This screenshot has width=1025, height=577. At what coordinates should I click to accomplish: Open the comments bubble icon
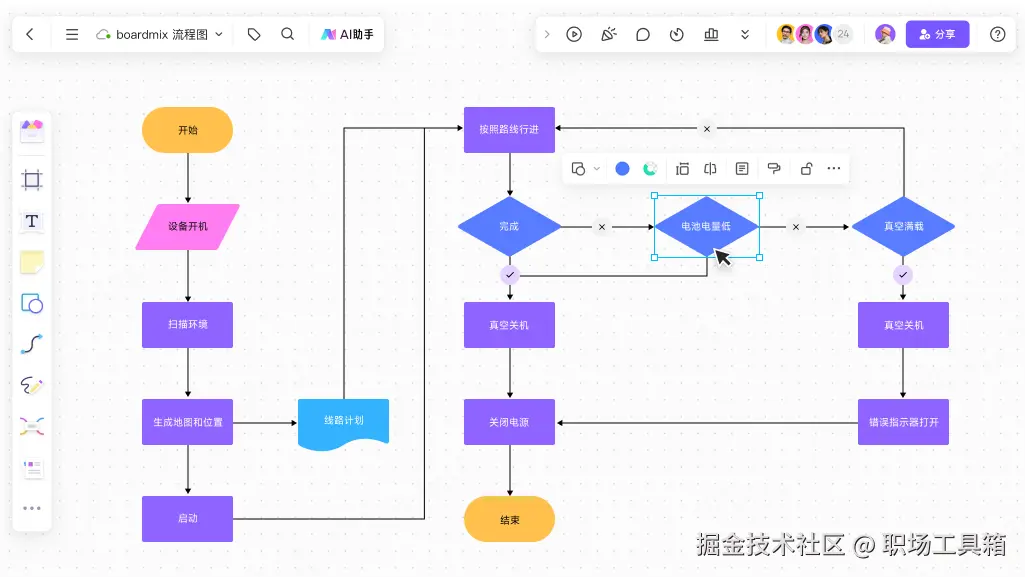coord(643,35)
